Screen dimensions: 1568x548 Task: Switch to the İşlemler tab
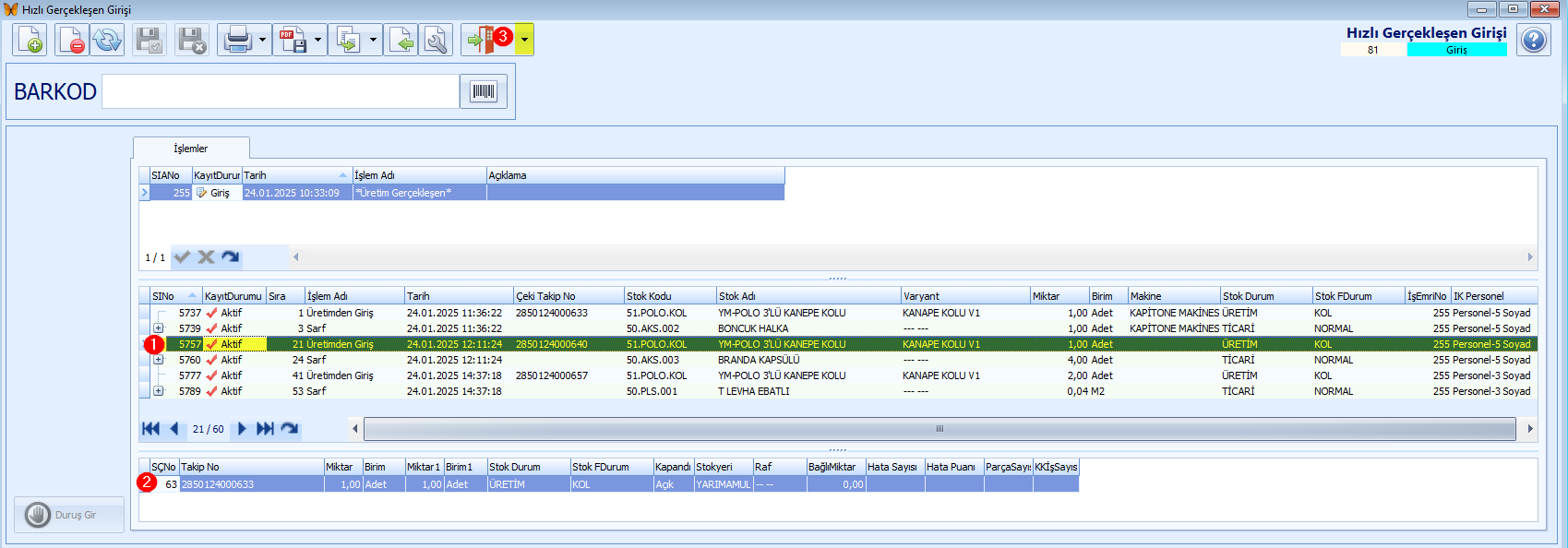tap(191, 149)
